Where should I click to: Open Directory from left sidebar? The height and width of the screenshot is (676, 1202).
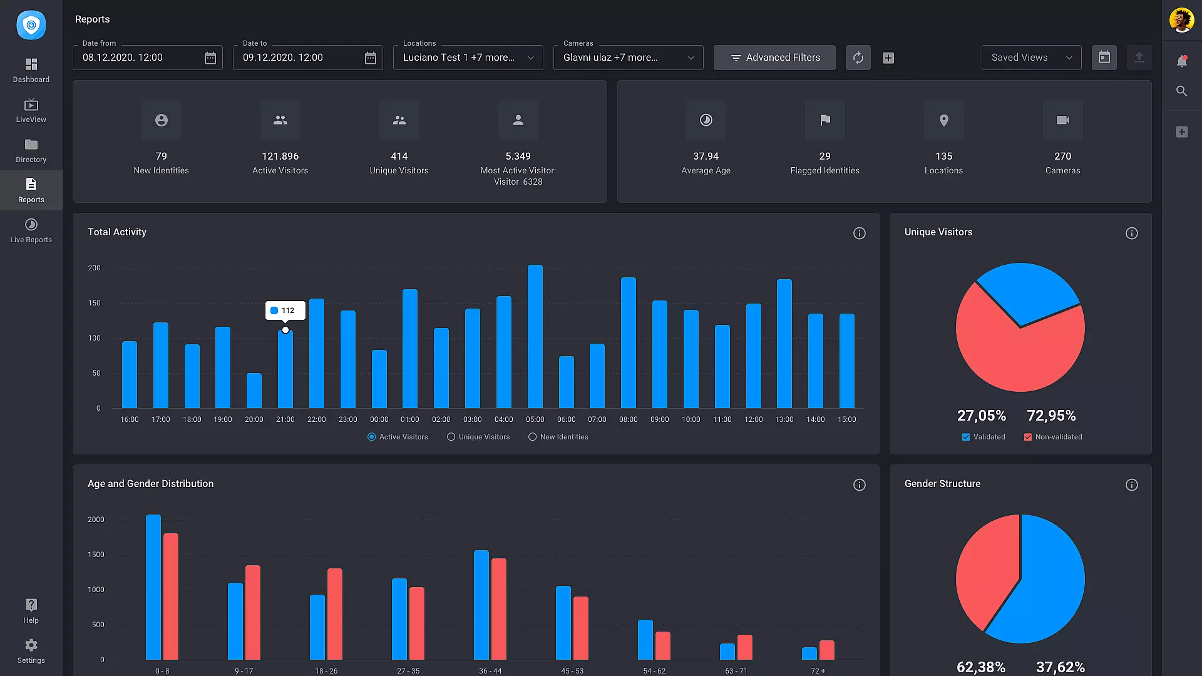pos(31,150)
